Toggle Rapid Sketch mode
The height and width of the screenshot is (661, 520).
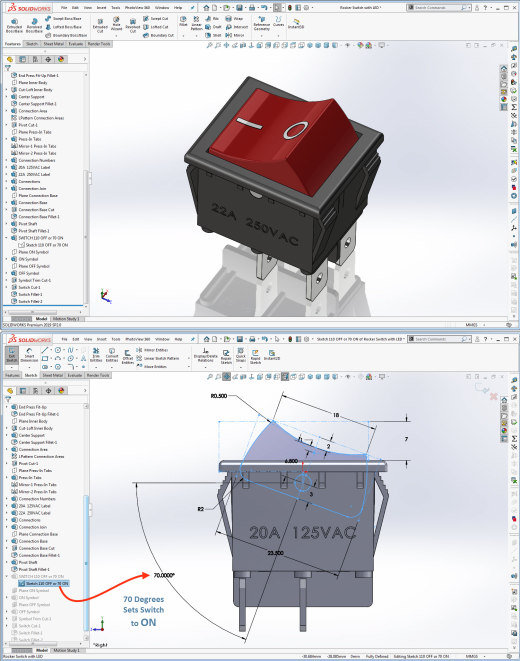(255, 357)
